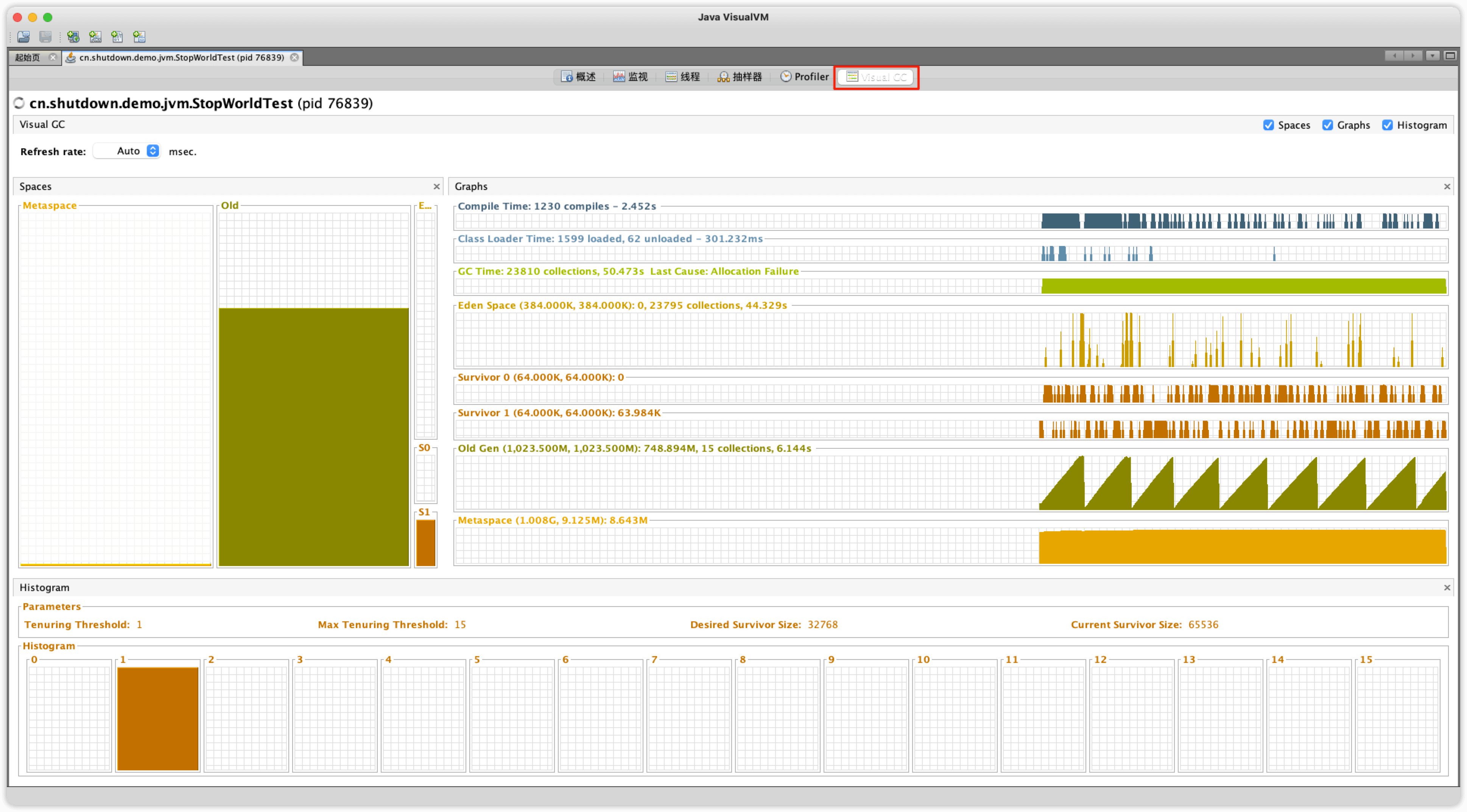The height and width of the screenshot is (812, 1467).
Task: Select the Profiler tab
Action: pos(805,77)
